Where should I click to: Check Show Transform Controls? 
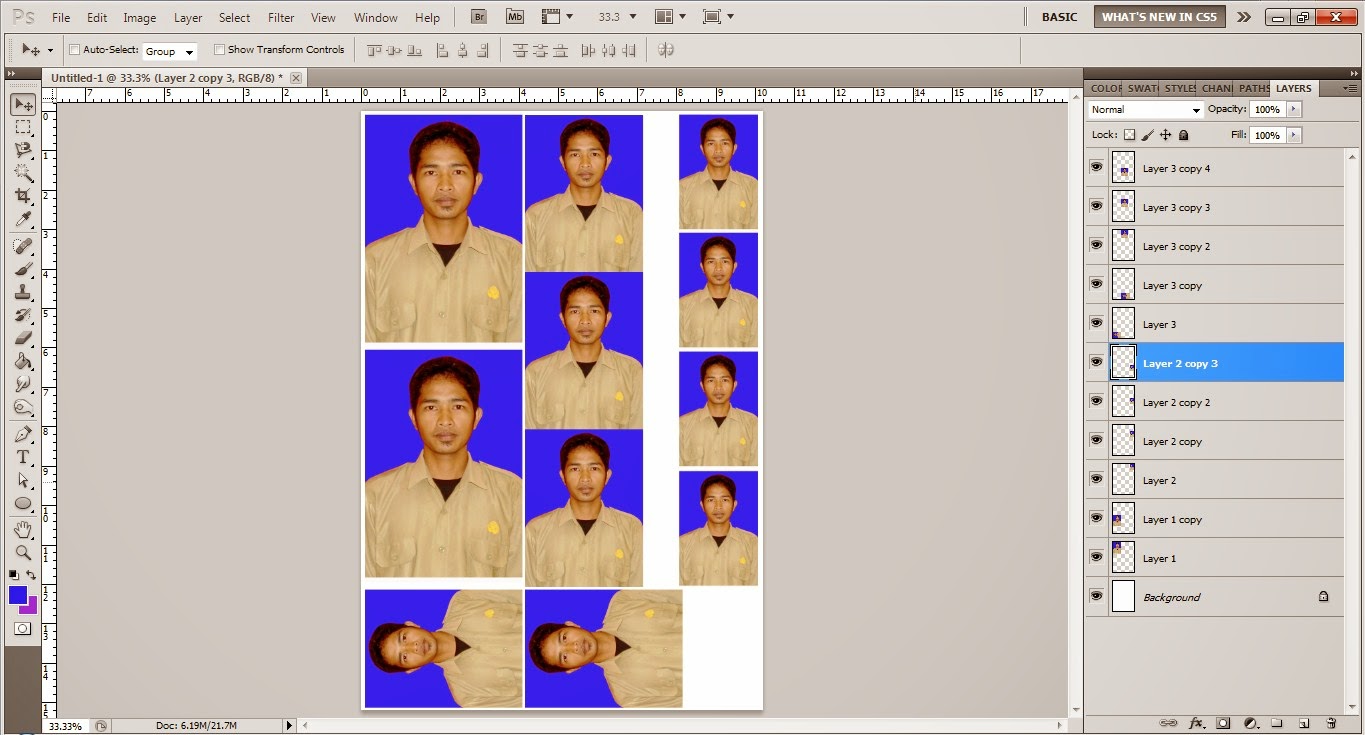click(219, 49)
